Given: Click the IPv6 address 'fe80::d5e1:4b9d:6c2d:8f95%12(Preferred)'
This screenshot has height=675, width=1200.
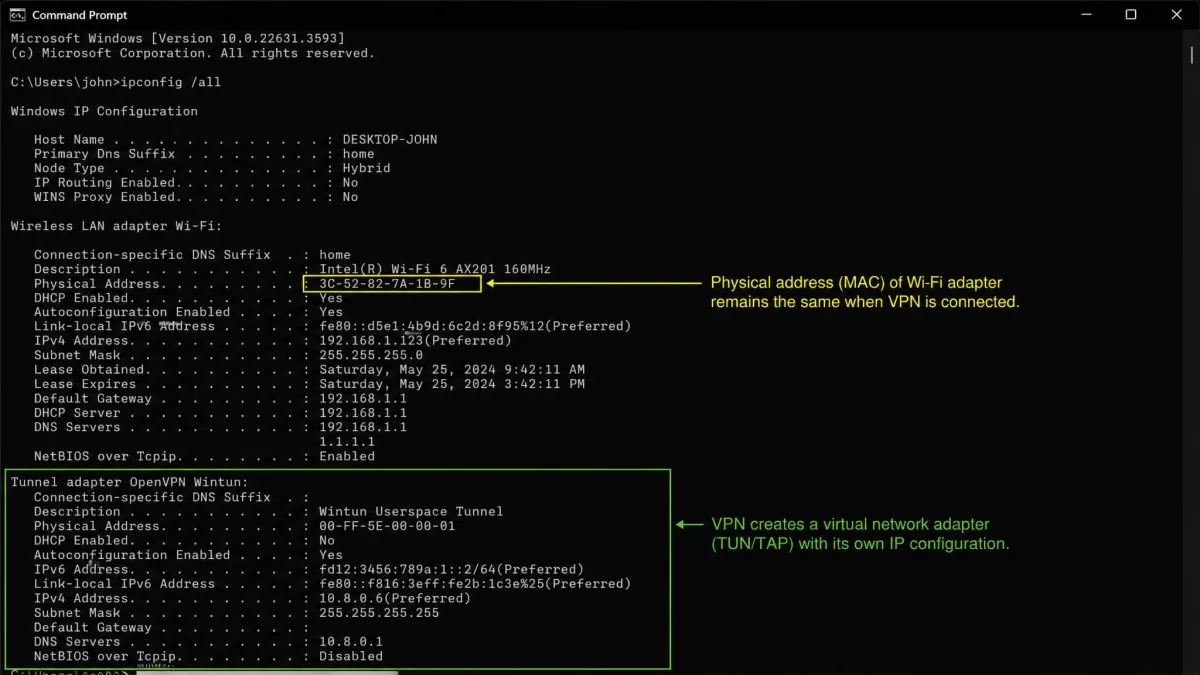Looking at the screenshot, I should coord(475,327).
